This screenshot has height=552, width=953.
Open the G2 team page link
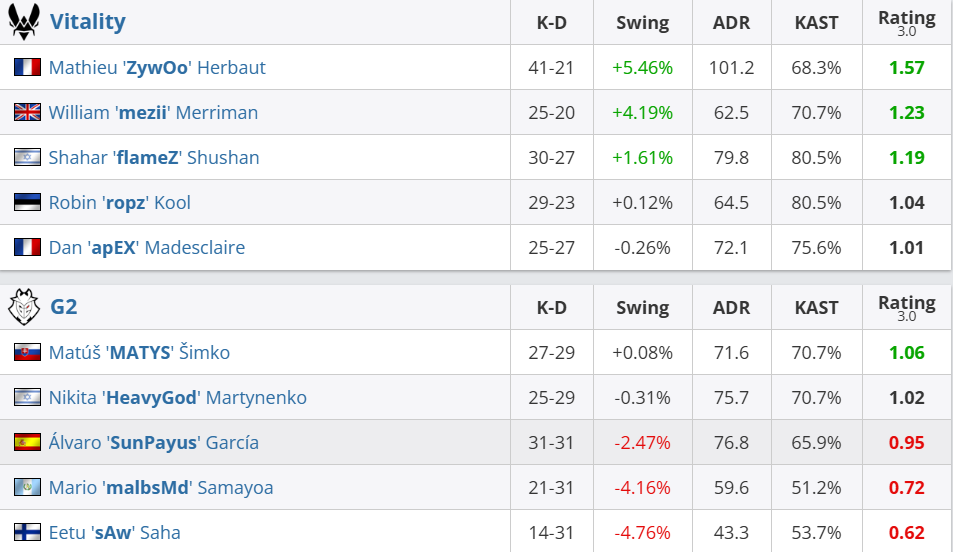63,307
